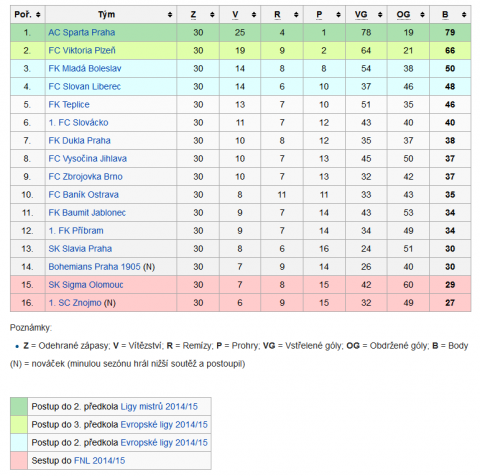Open Ligy mistrů 2014/15 link
The width and height of the screenshot is (480, 476).
click(159, 407)
